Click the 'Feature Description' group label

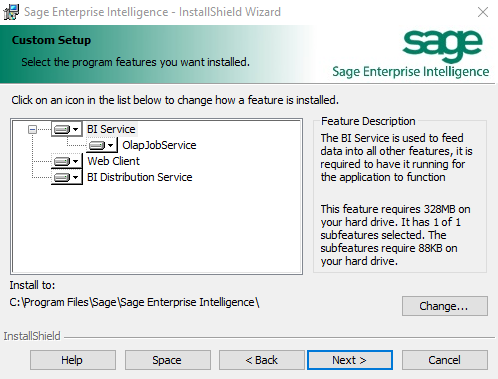[x=368, y=121]
